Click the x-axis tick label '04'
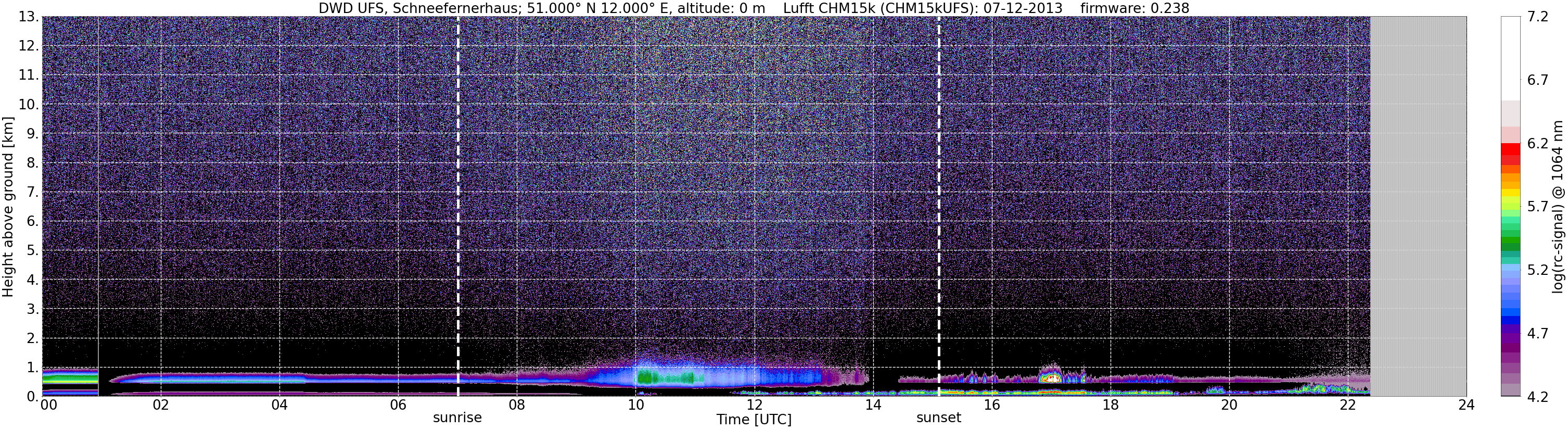The width and height of the screenshot is (1568, 430). point(279,405)
